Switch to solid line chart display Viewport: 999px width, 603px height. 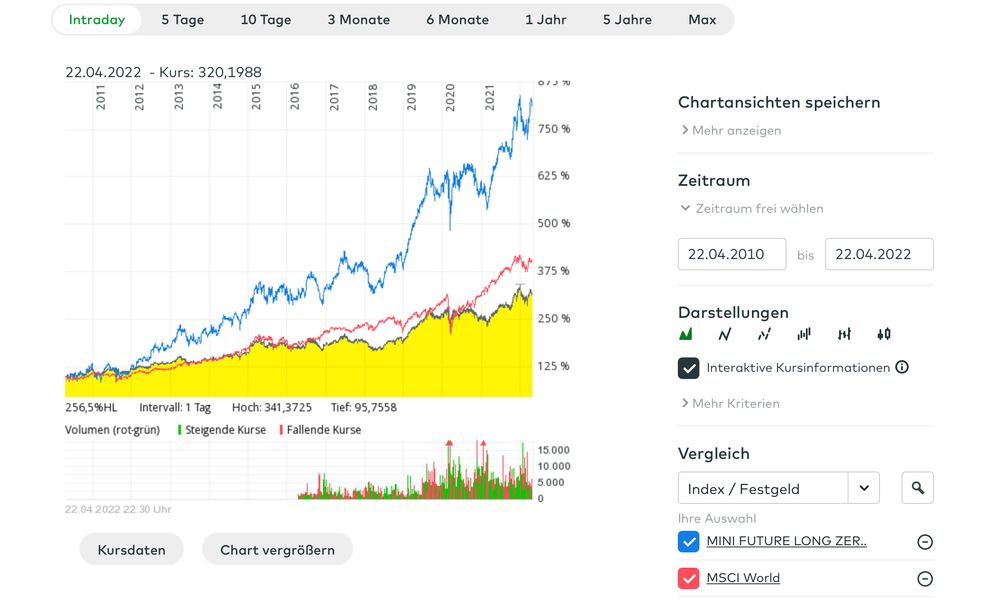725,334
